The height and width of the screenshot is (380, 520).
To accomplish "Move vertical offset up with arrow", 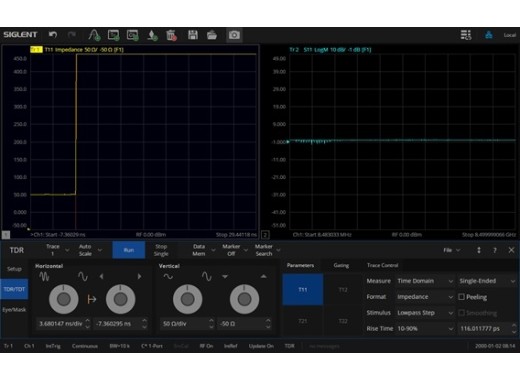I will [263, 276].
